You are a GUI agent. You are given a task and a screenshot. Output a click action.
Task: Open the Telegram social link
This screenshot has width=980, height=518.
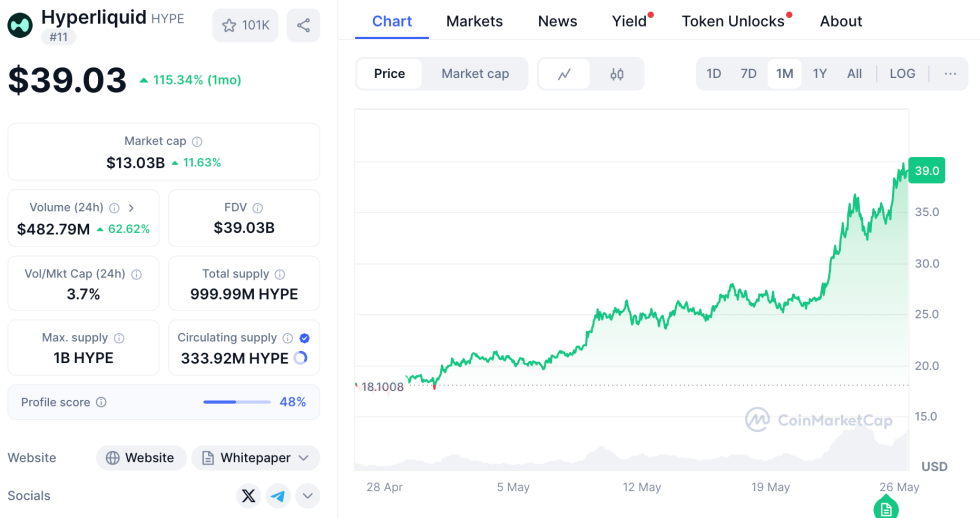pos(278,496)
